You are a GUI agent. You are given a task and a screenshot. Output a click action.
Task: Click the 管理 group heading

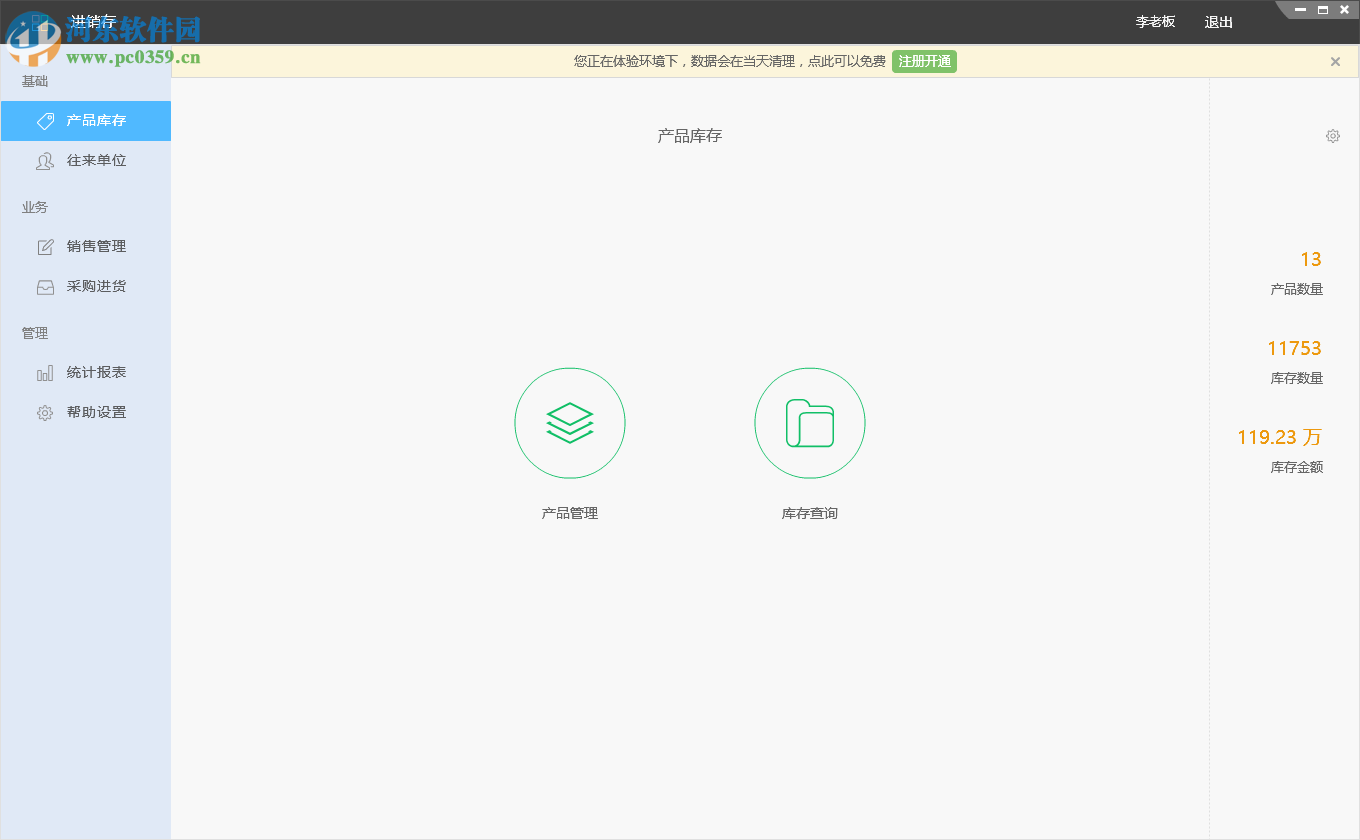coord(35,333)
